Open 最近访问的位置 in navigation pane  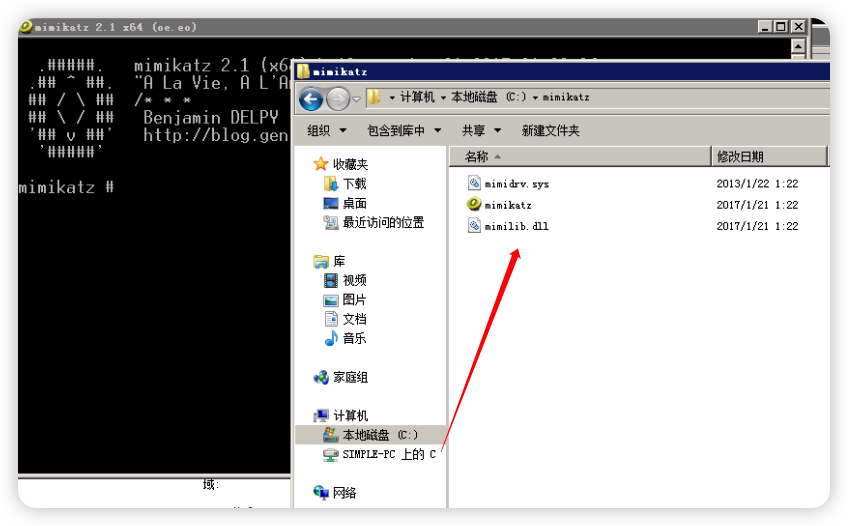click(x=383, y=222)
